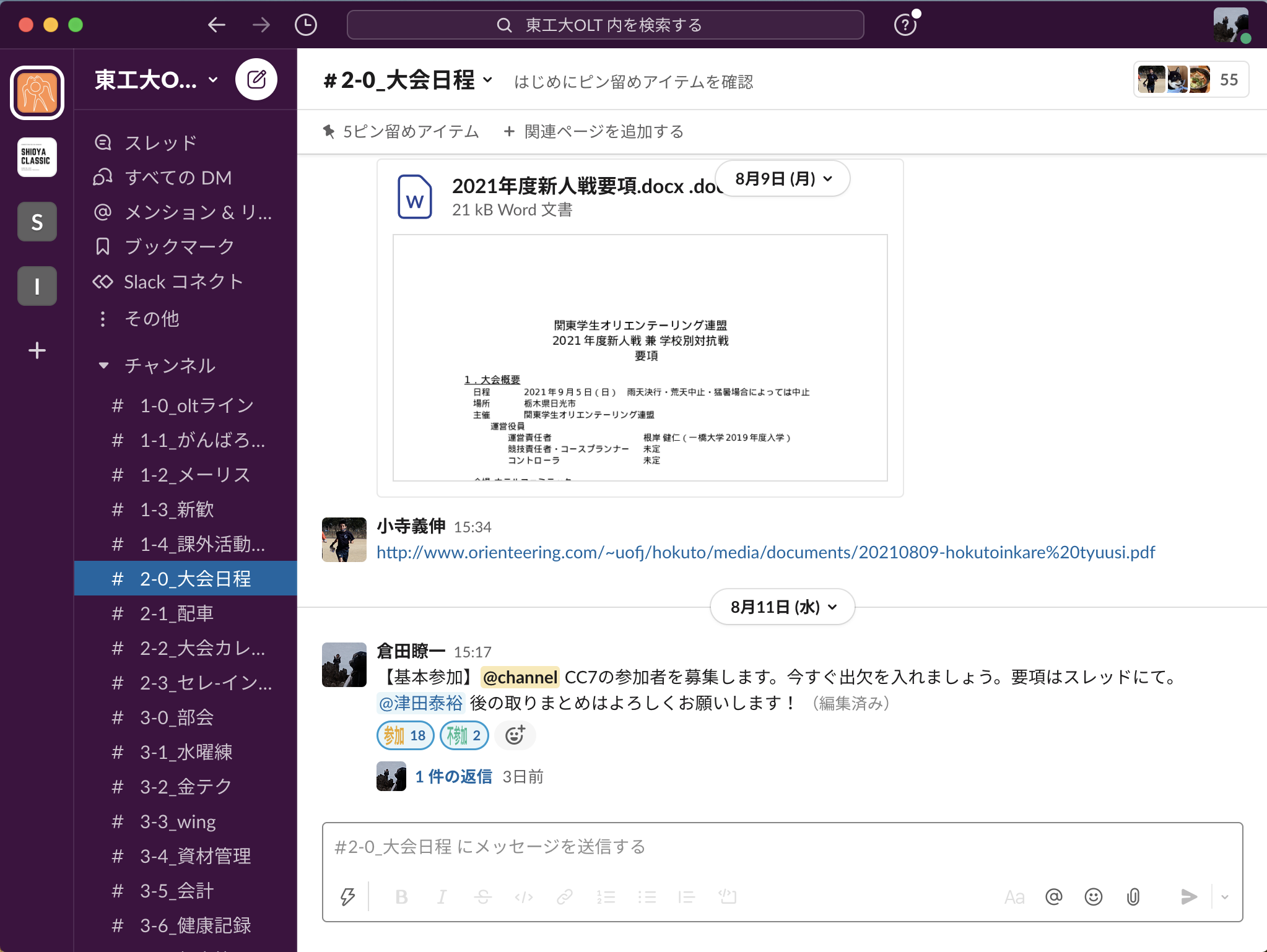Image resolution: width=1267 pixels, height=952 pixels.
Task: Add a reaction to 倉田瞭一's message
Action: tap(515, 735)
